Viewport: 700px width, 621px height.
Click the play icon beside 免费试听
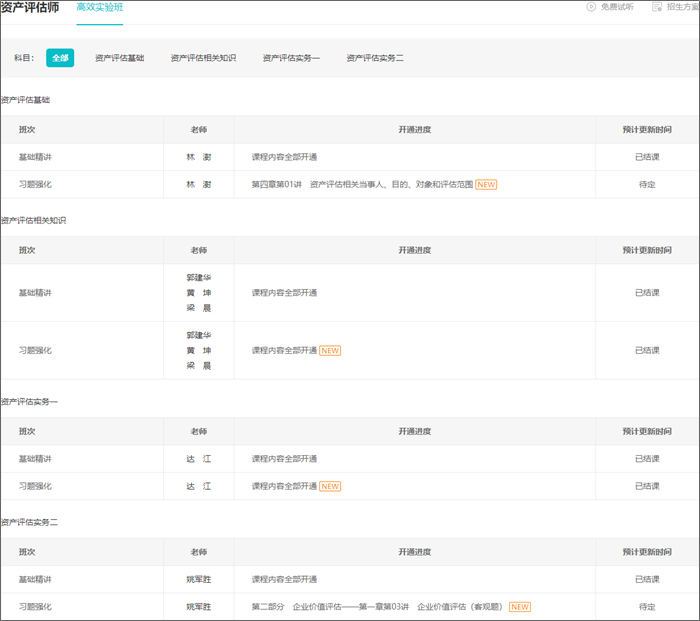pyautogui.click(x=591, y=7)
